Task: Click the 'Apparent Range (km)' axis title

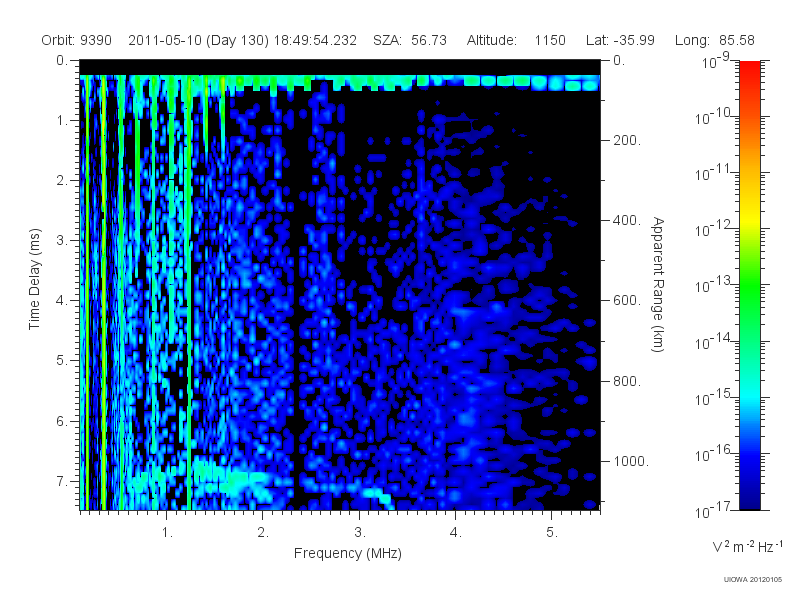Action: click(658, 285)
